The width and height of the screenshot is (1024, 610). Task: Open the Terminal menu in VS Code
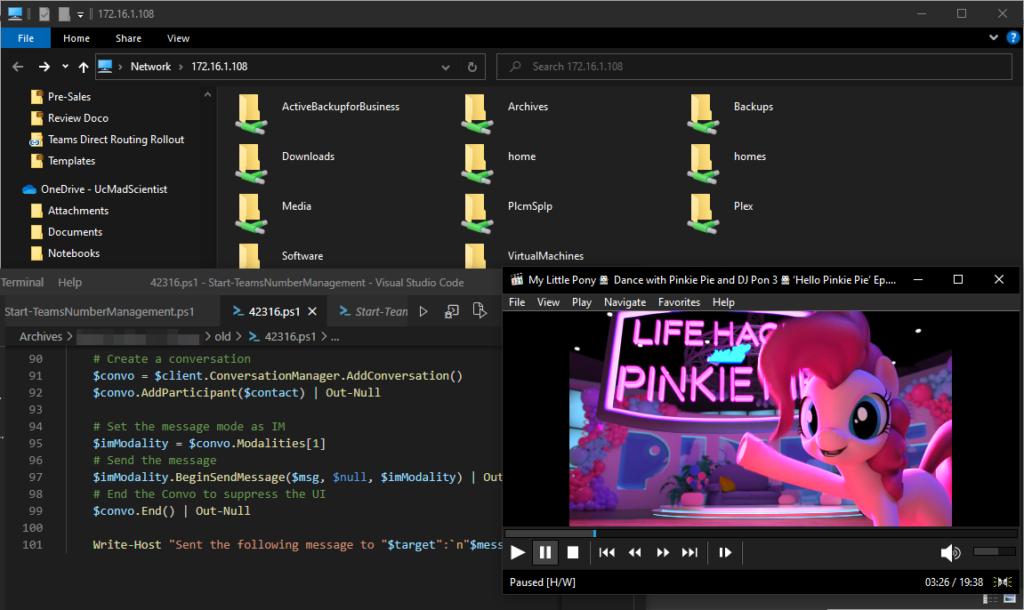coord(22,282)
